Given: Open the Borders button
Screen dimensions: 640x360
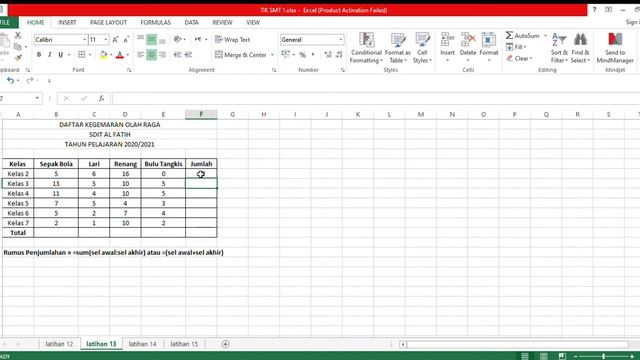Looking at the screenshot, I should pos(82,55).
